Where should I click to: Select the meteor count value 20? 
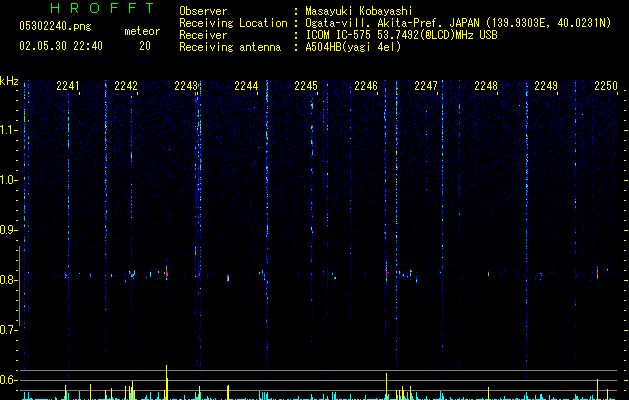[x=145, y=46]
